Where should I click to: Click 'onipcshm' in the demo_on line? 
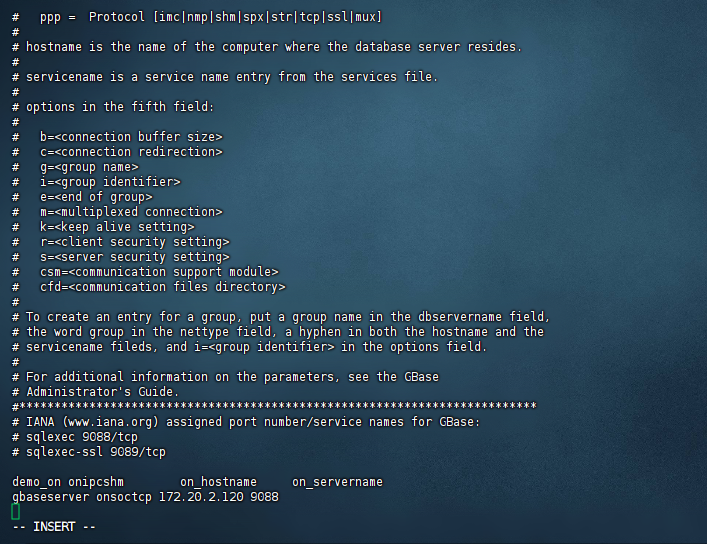click(x=97, y=481)
